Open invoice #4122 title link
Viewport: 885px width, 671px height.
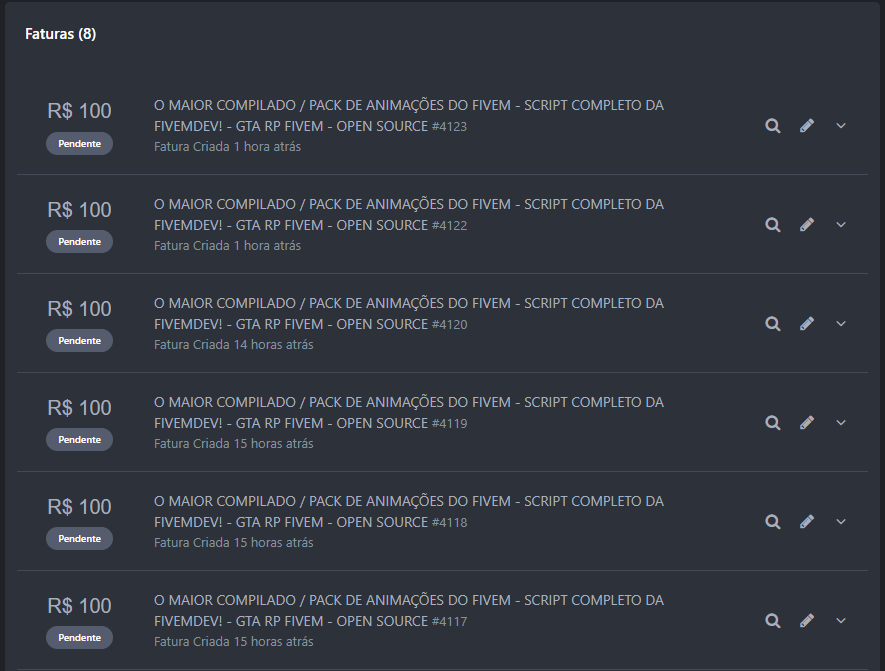(x=408, y=214)
